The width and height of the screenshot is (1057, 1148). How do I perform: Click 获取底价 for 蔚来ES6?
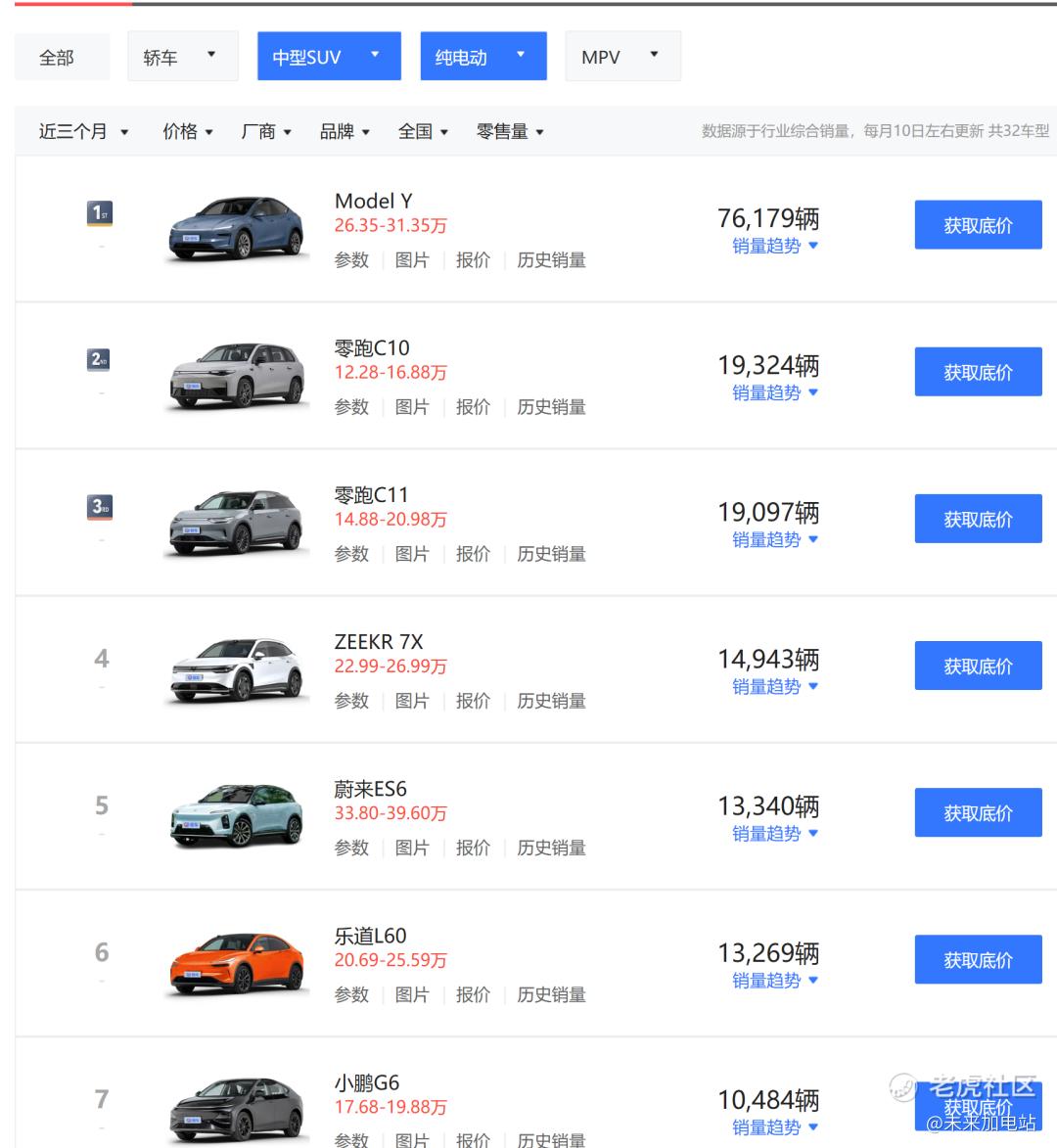tap(978, 812)
